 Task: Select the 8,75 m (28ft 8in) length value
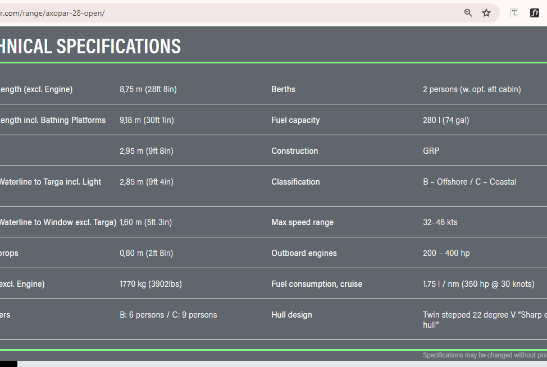point(148,89)
